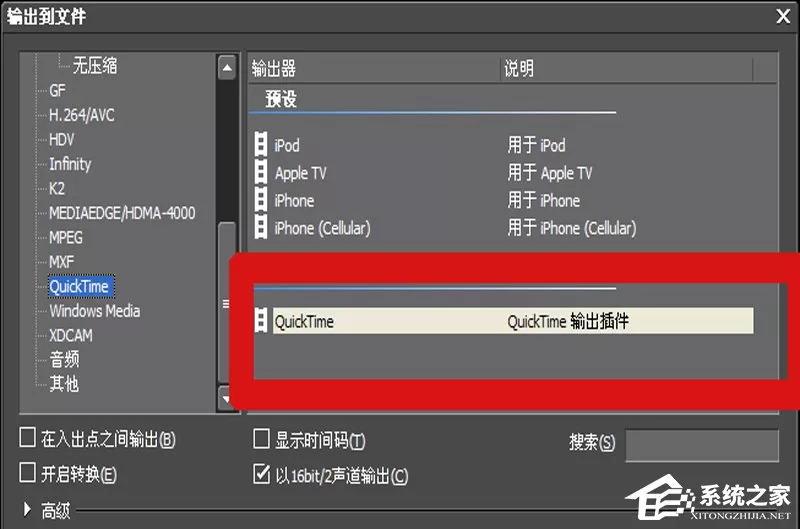Click the format tree scrollbar thumb

(x=227, y=303)
